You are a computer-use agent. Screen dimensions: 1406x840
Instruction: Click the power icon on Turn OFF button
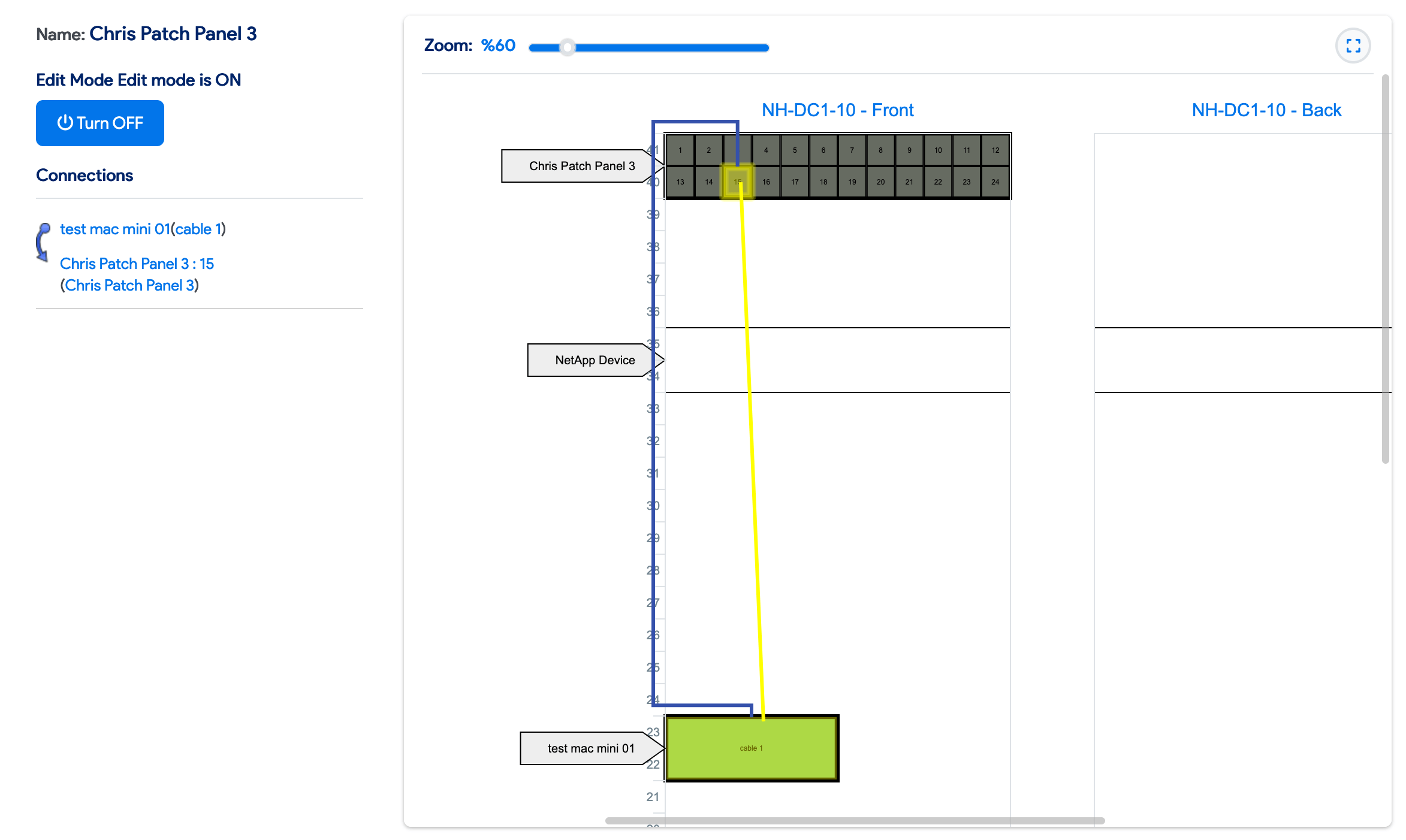point(66,123)
